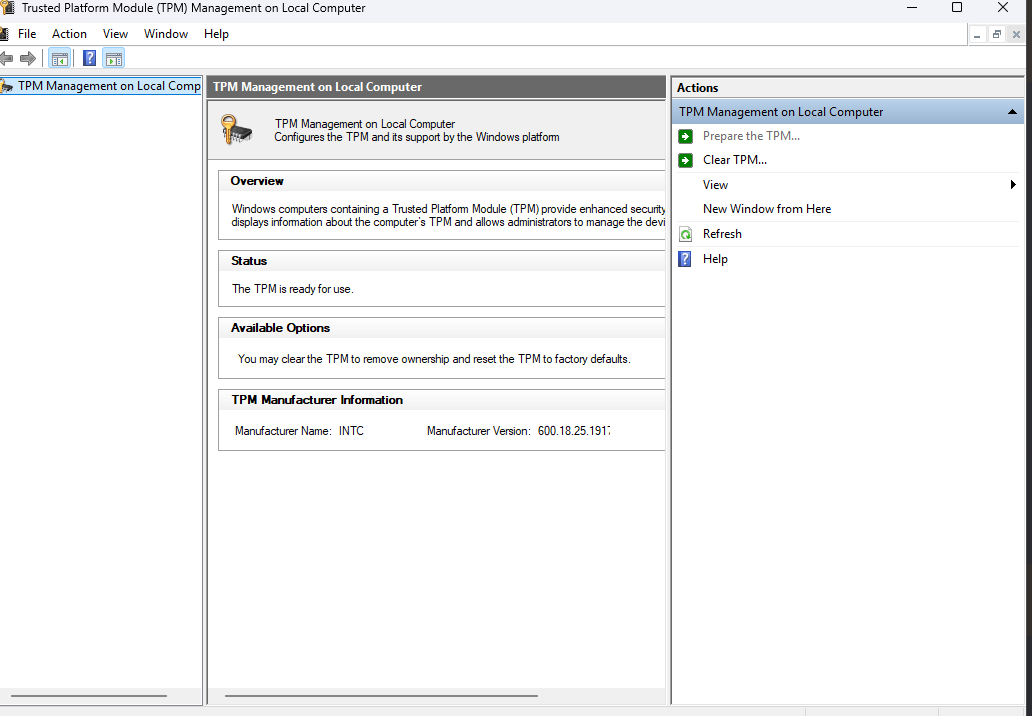Click the Help question mark icon in Actions
Viewport: 1032px width, 716px height.
(685, 259)
